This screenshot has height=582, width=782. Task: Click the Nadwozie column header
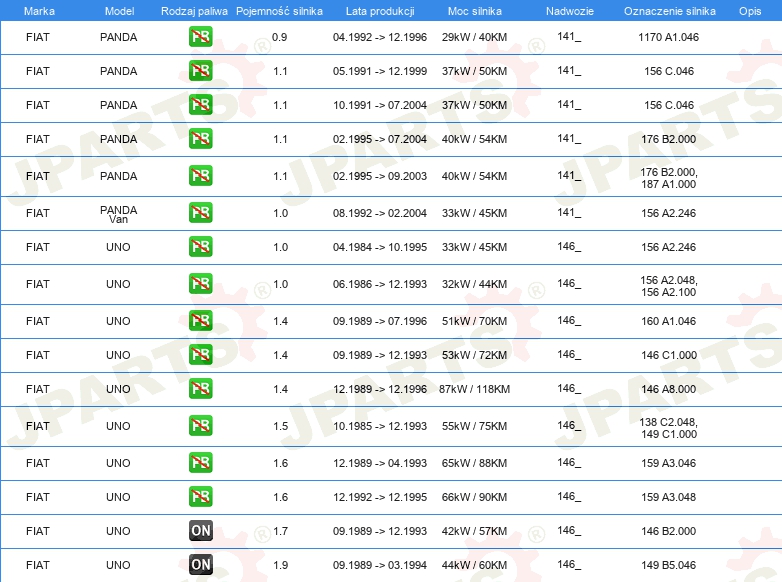click(x=570, y=11)
